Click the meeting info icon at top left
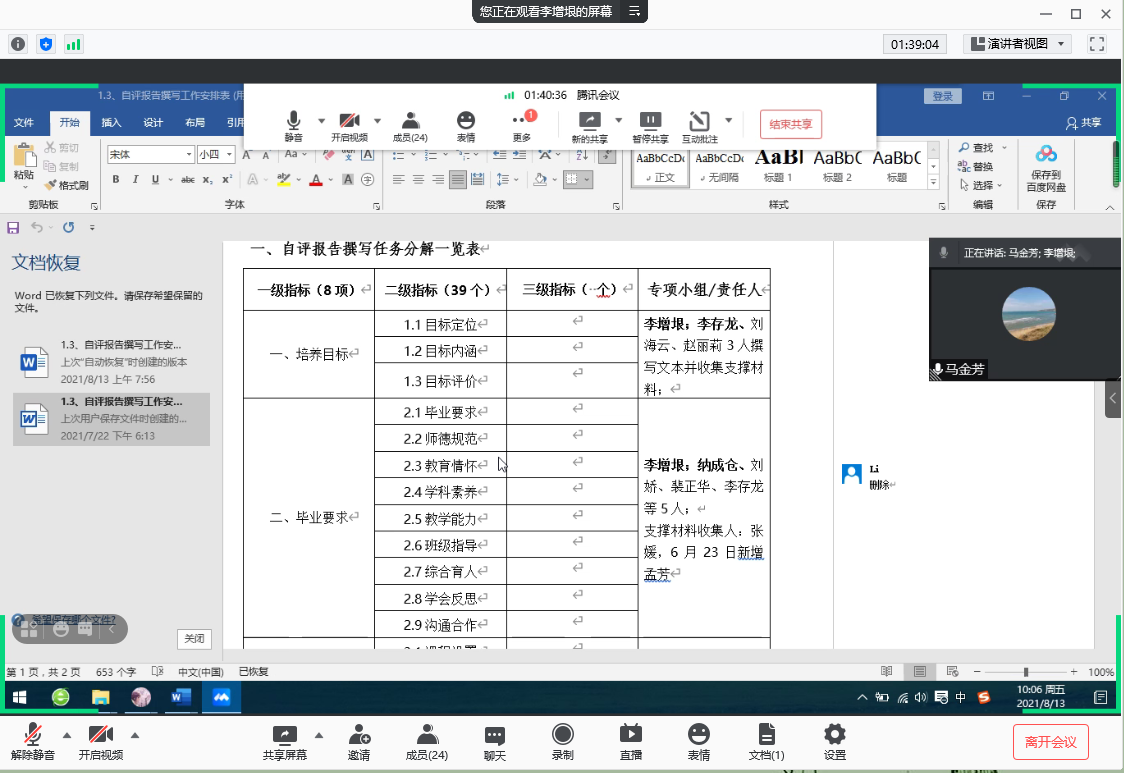1124x773 pixels. pos(18,44)
